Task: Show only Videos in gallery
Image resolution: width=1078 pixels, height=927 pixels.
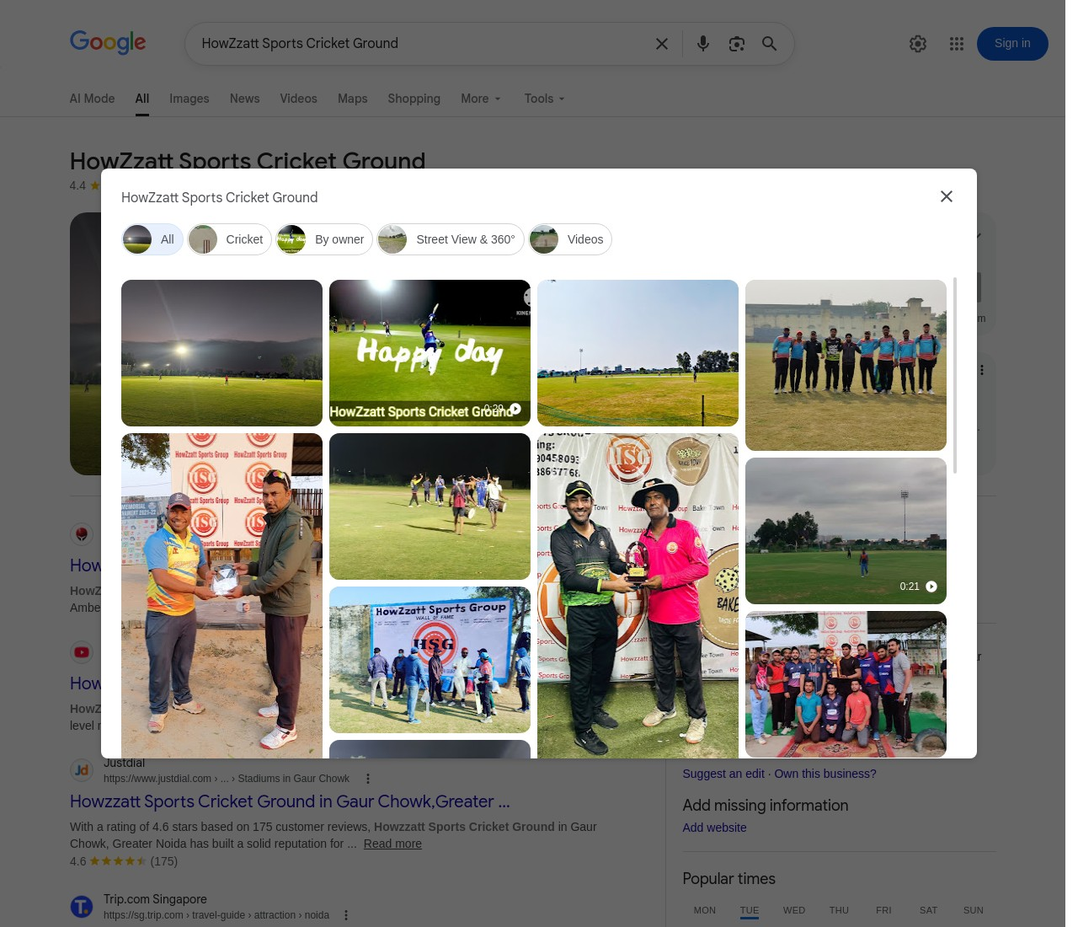Action: pos(570,240)
